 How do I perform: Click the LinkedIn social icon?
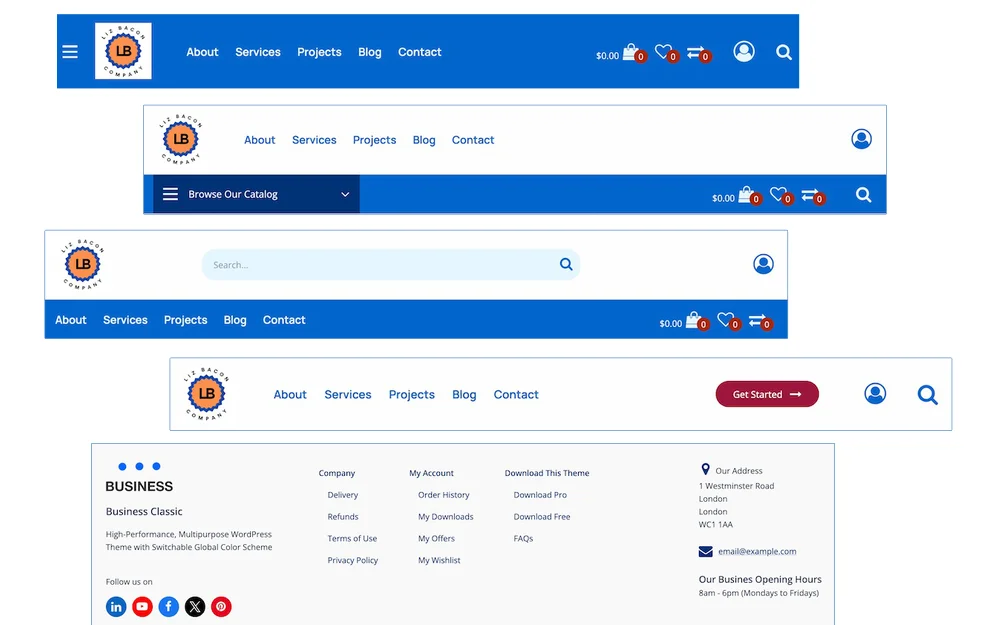tap(116, 606)
